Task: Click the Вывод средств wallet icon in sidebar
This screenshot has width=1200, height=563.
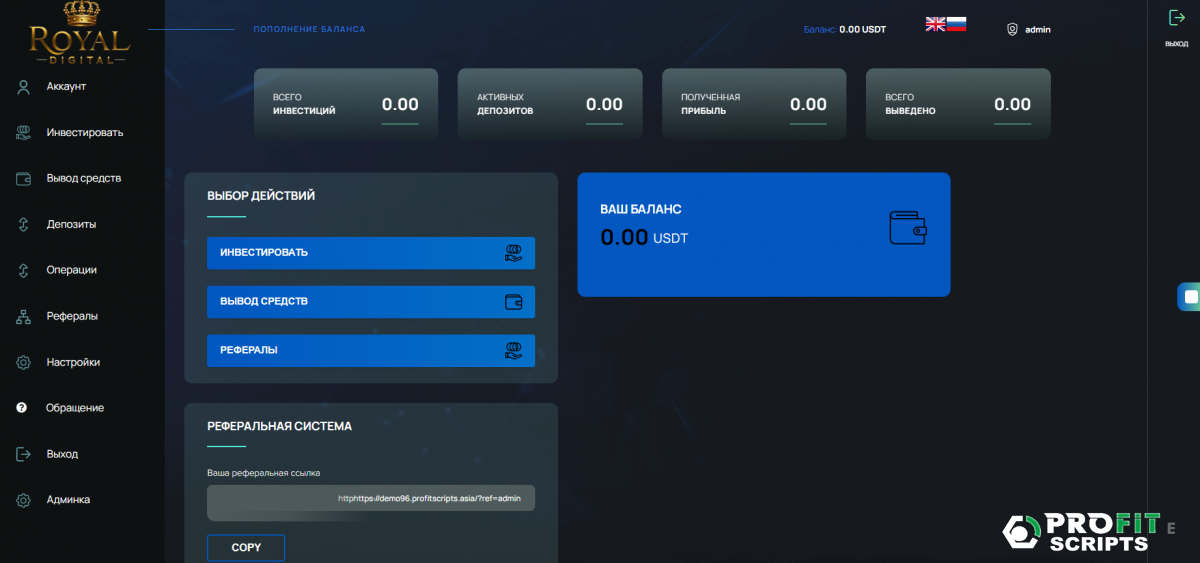Action: coord(24,179)
